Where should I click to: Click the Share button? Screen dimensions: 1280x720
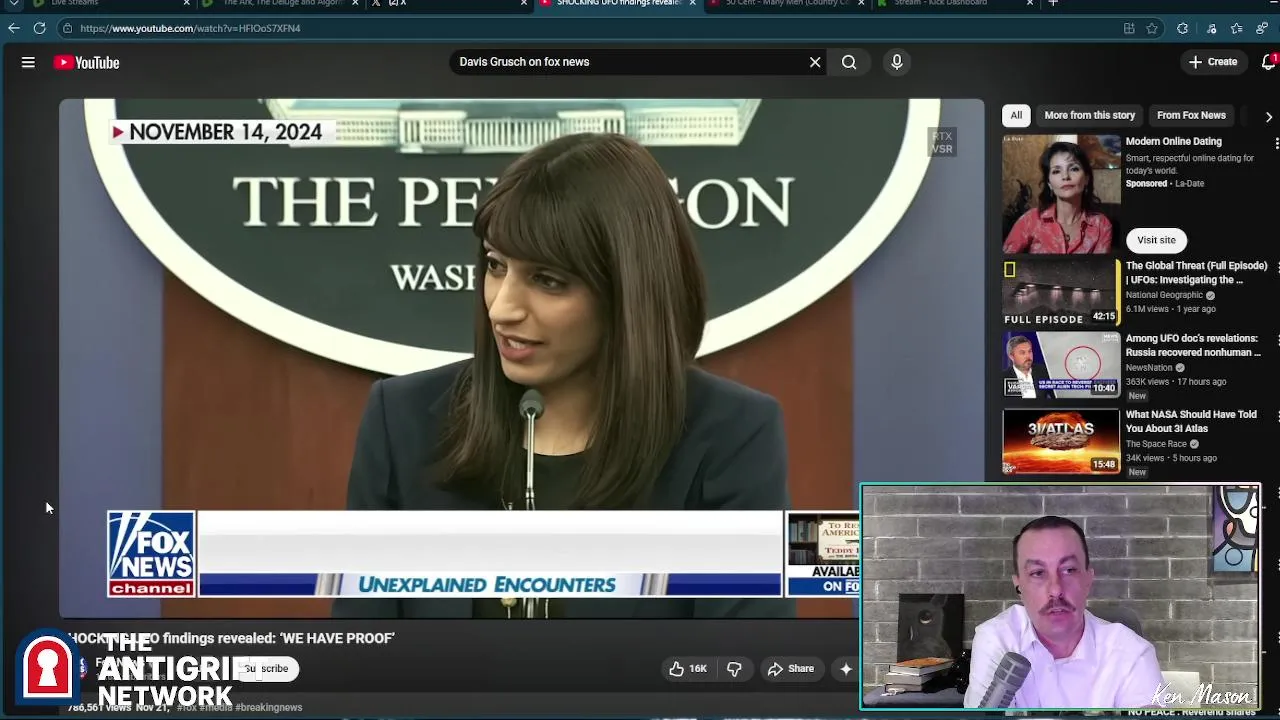click(x=789, y=669)
